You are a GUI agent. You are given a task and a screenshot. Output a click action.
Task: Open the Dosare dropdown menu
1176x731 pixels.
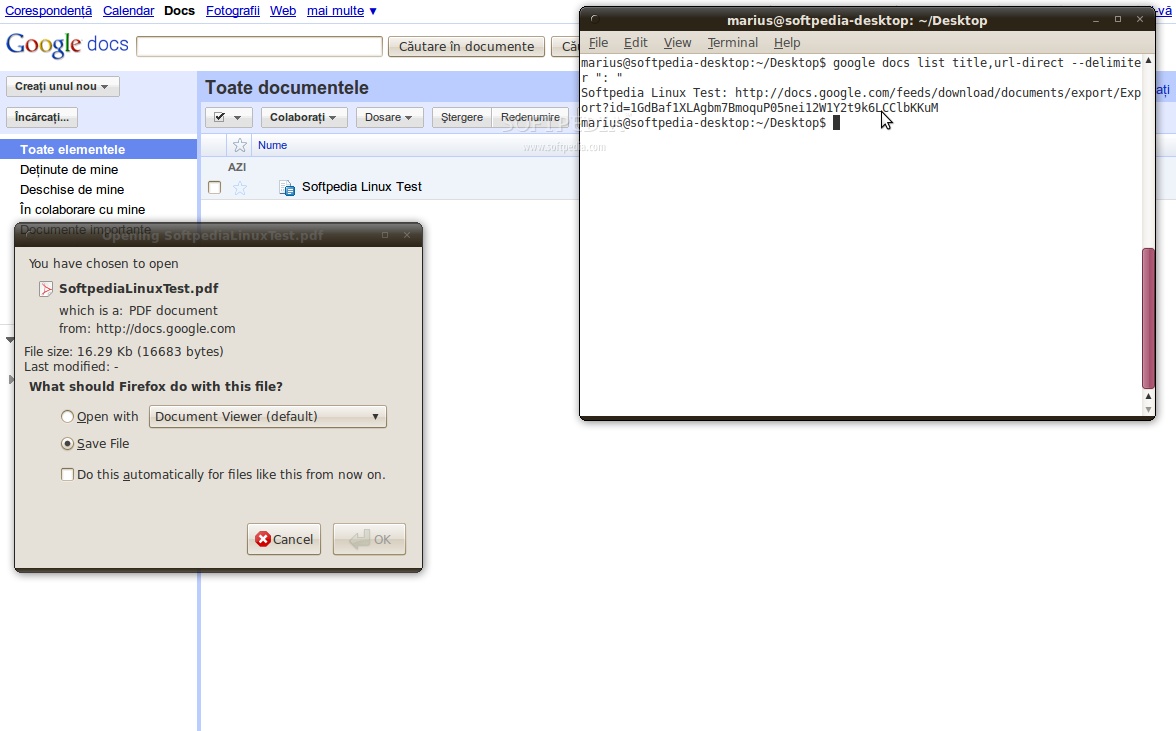pyautogui.click(x=389, y=118)
